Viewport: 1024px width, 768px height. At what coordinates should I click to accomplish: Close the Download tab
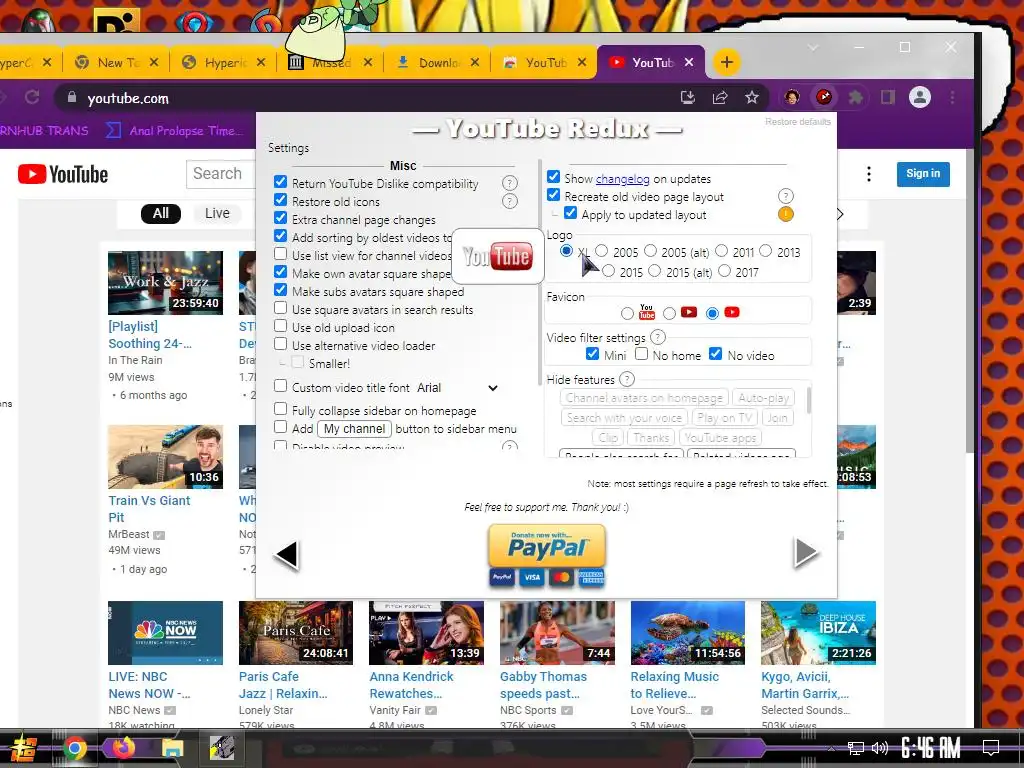[x=475, y=62]
